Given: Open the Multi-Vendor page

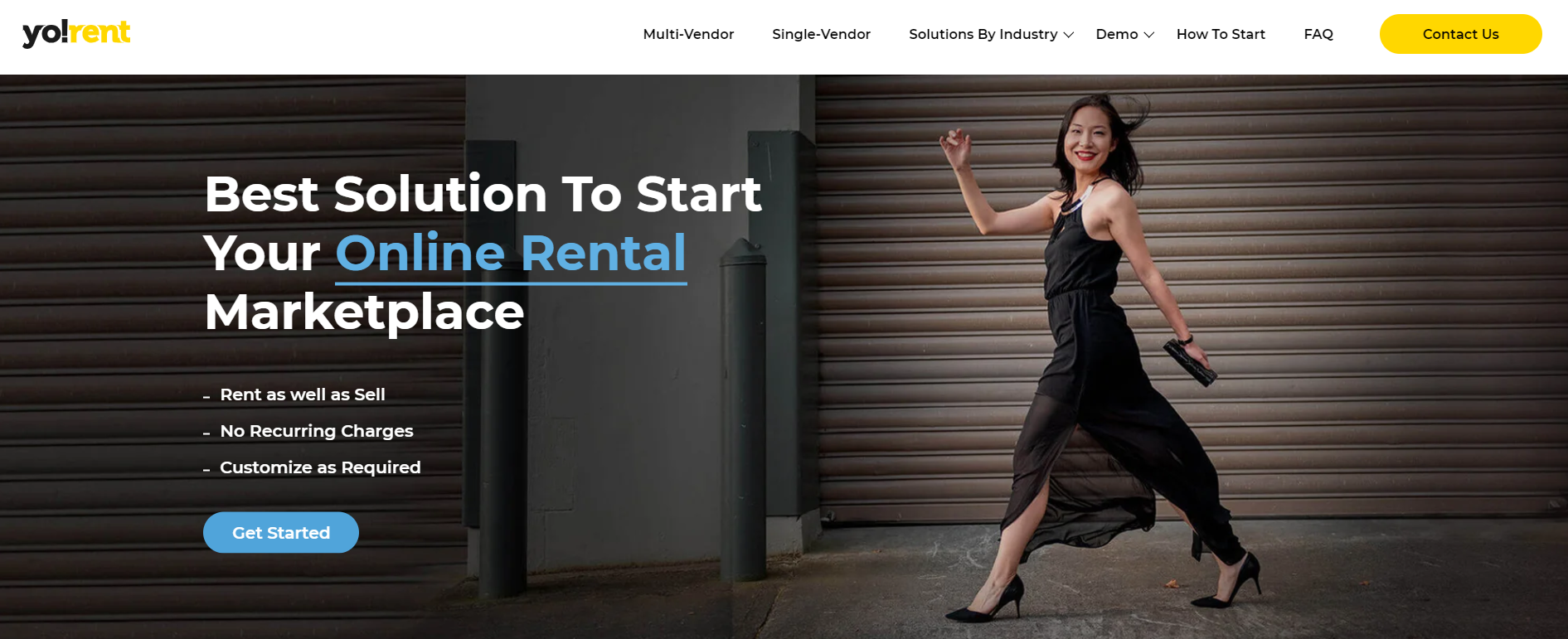Looking at the screenshot, I should (688, 34).
